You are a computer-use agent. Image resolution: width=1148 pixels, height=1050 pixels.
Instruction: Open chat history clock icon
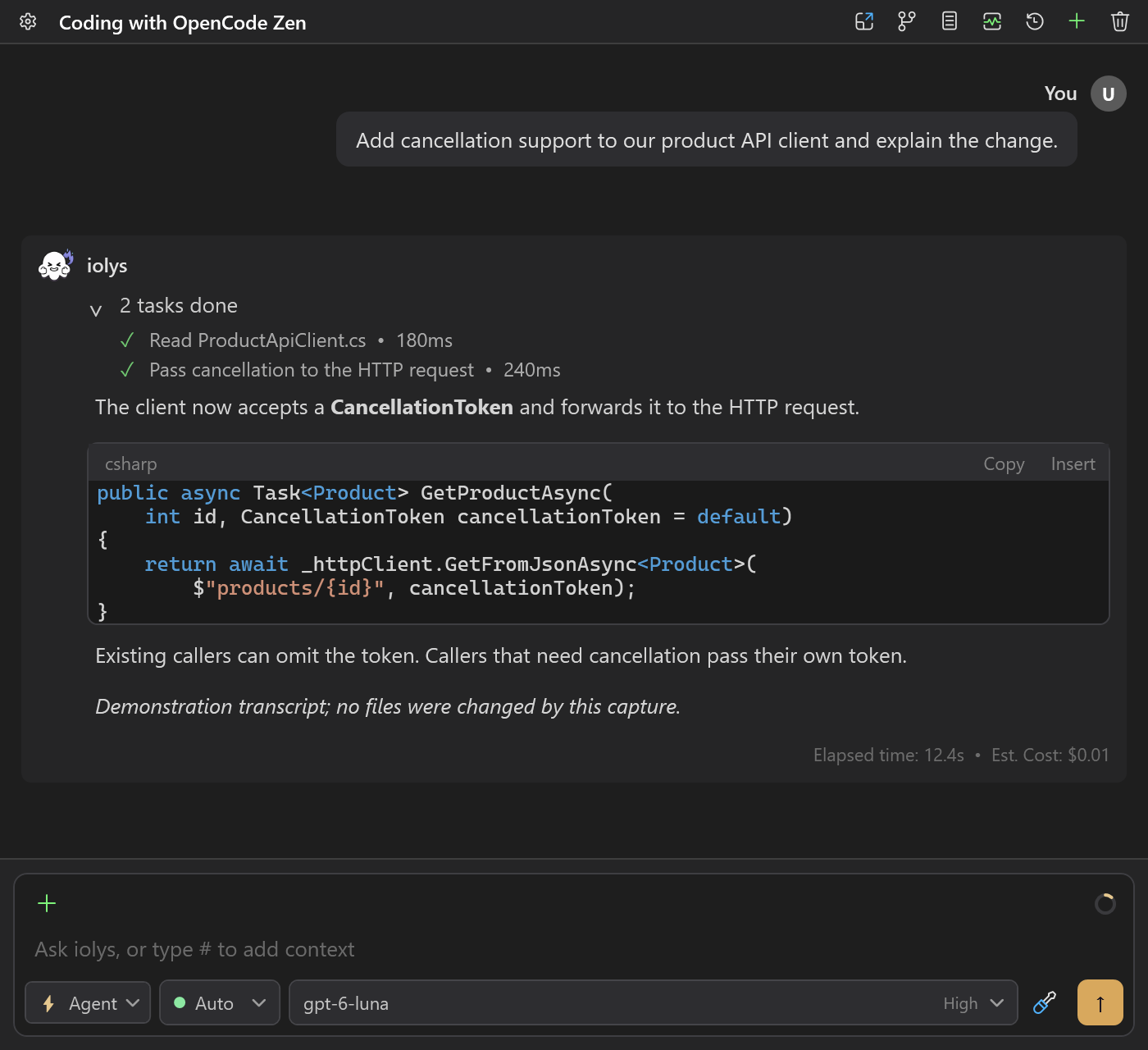(x=1035, y=22)
